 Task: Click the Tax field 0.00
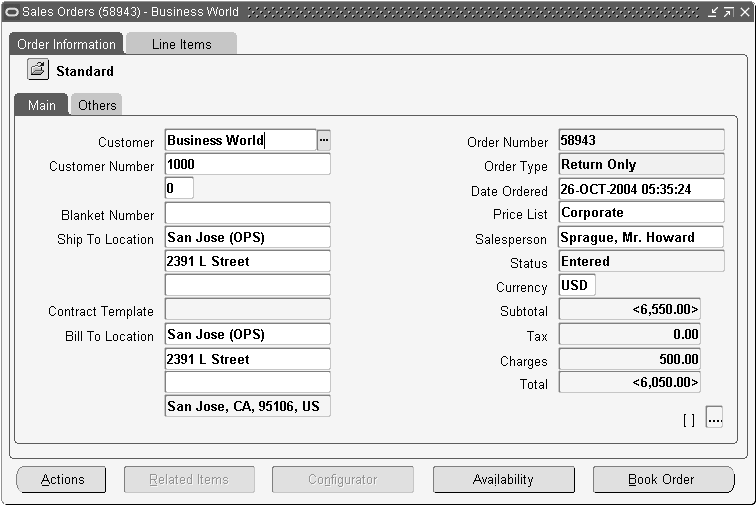click(x=630, y=334)
